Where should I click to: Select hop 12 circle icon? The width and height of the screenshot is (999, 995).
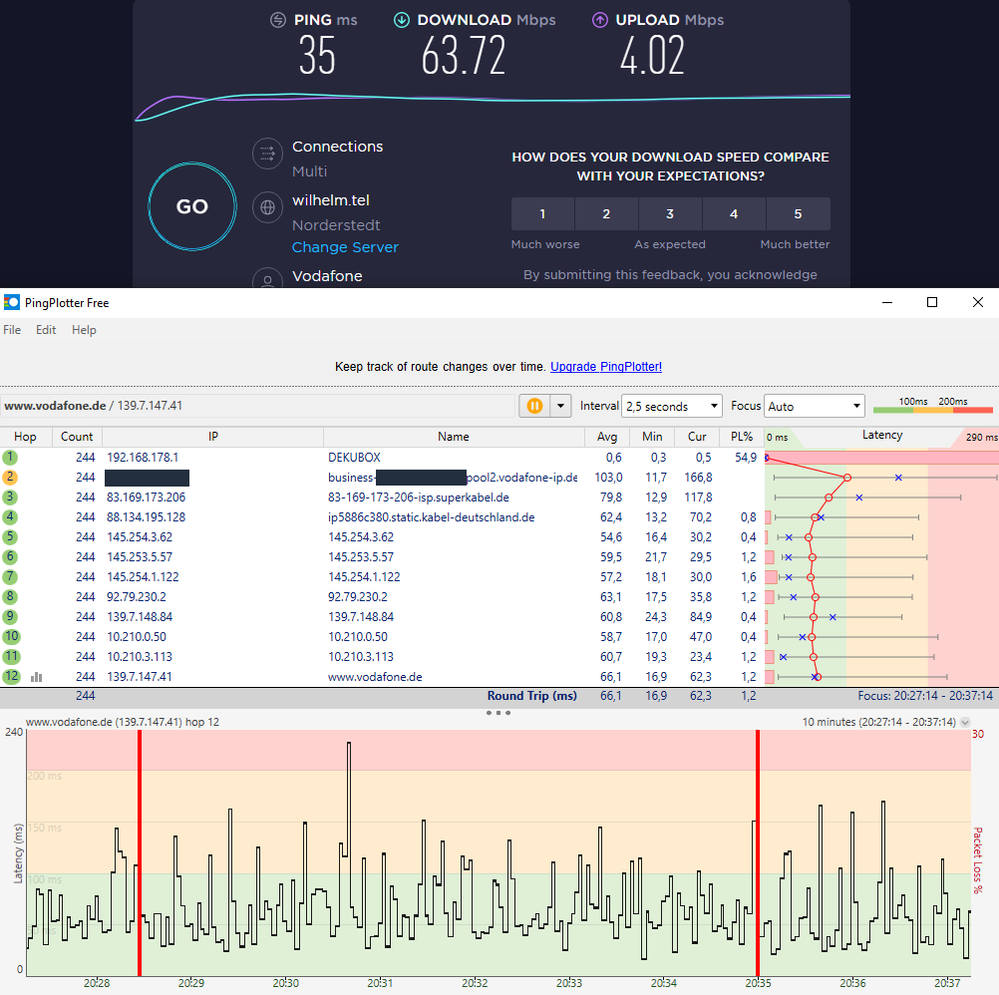tap(11, 676)
